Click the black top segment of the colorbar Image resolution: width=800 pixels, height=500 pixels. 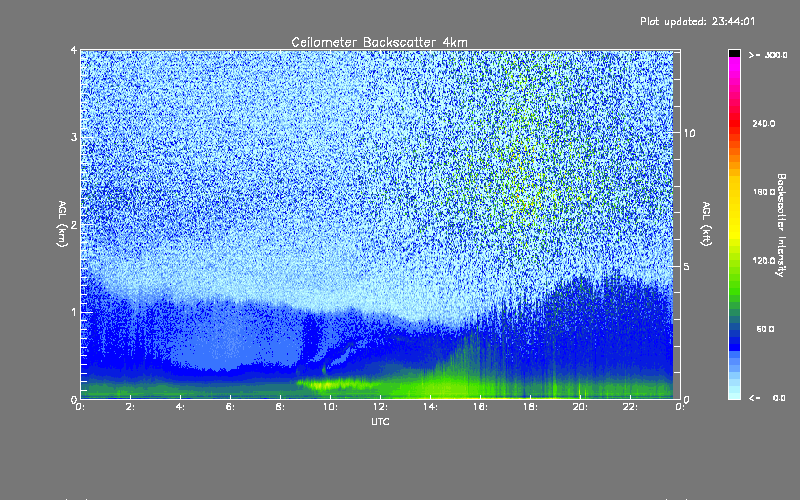734,53
